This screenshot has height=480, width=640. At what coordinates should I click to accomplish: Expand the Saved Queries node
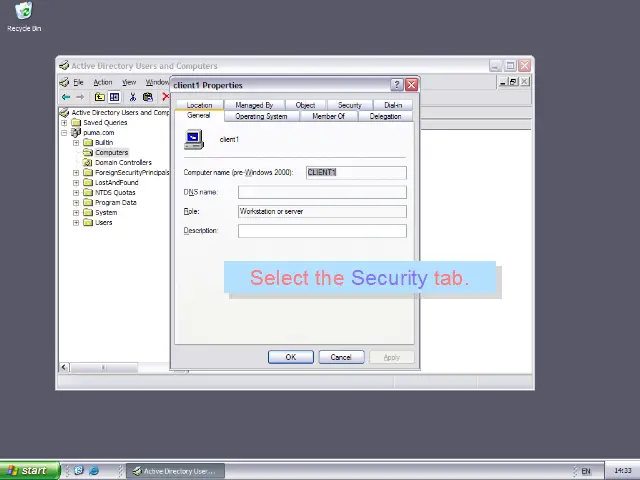point(64,122)
